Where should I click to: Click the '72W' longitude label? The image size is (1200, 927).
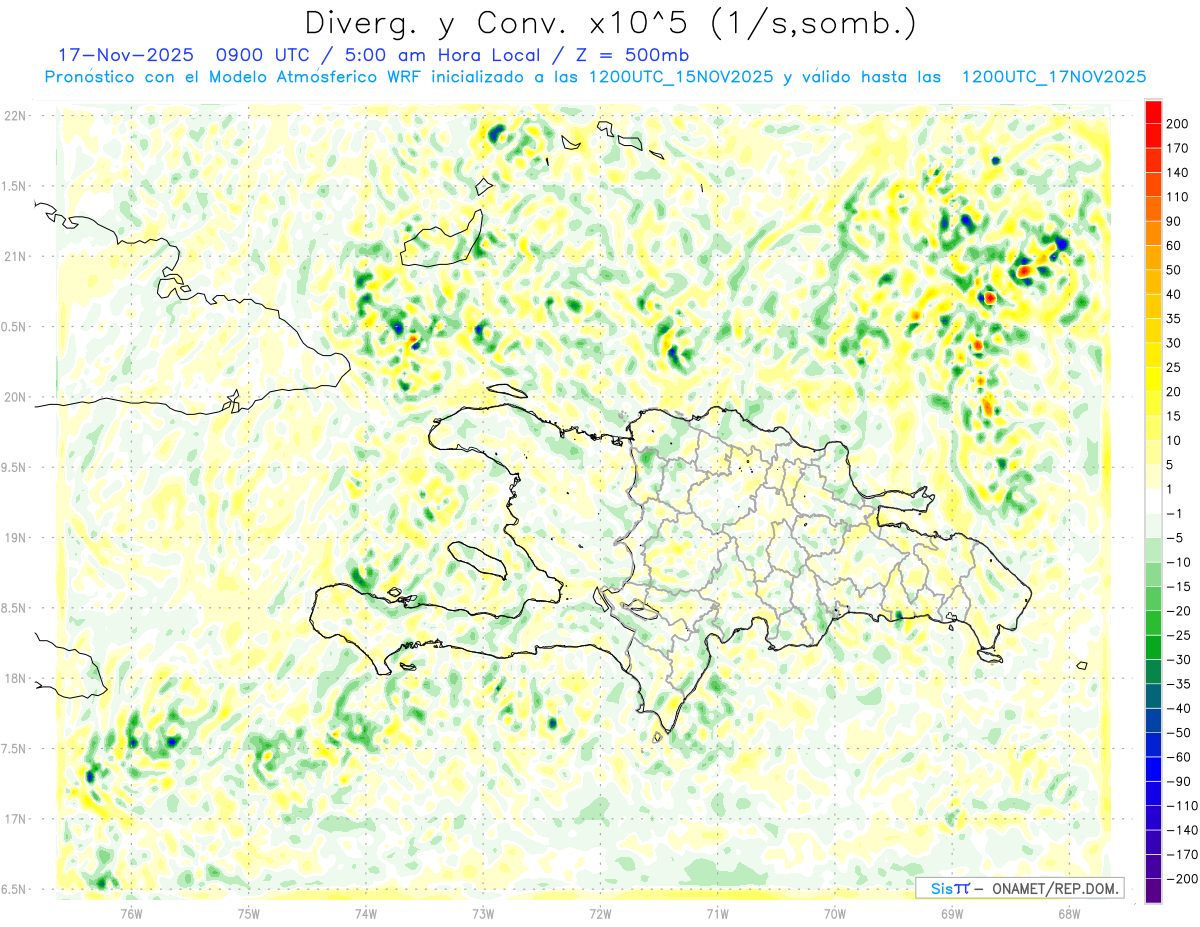600,912
